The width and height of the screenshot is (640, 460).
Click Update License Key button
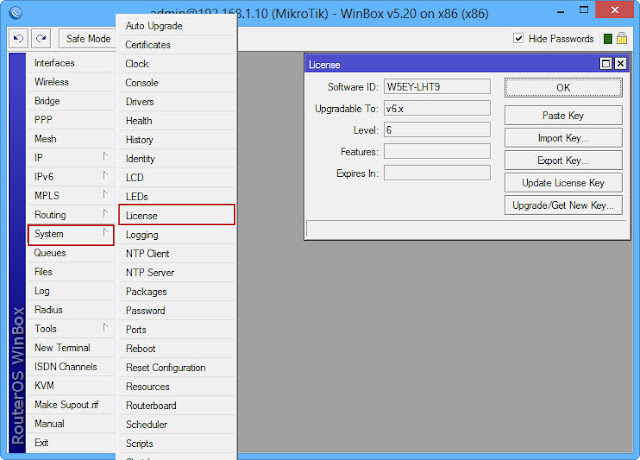pyautogui.click(x=563, y=183)
